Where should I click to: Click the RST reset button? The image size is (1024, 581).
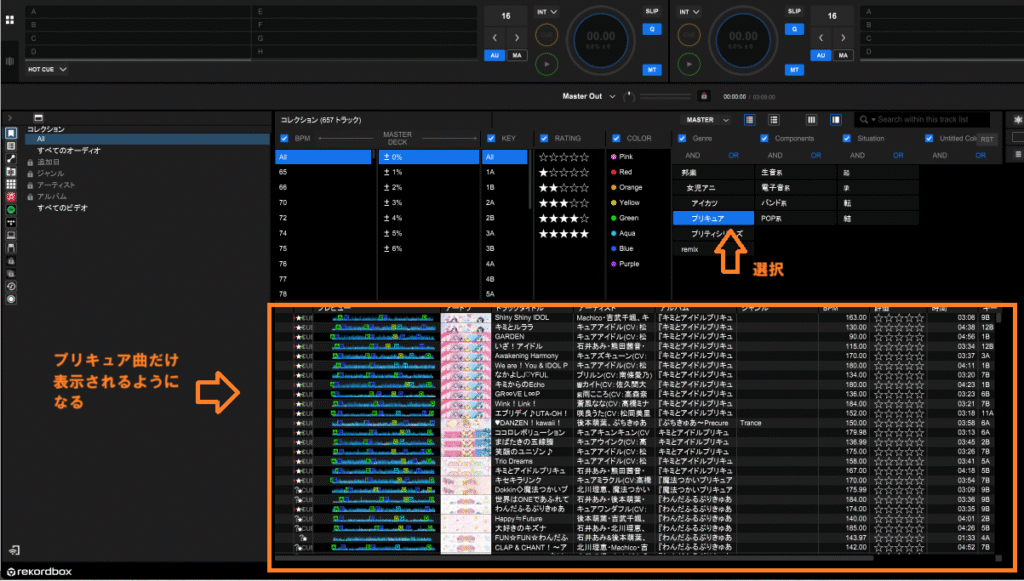(987, 140)
